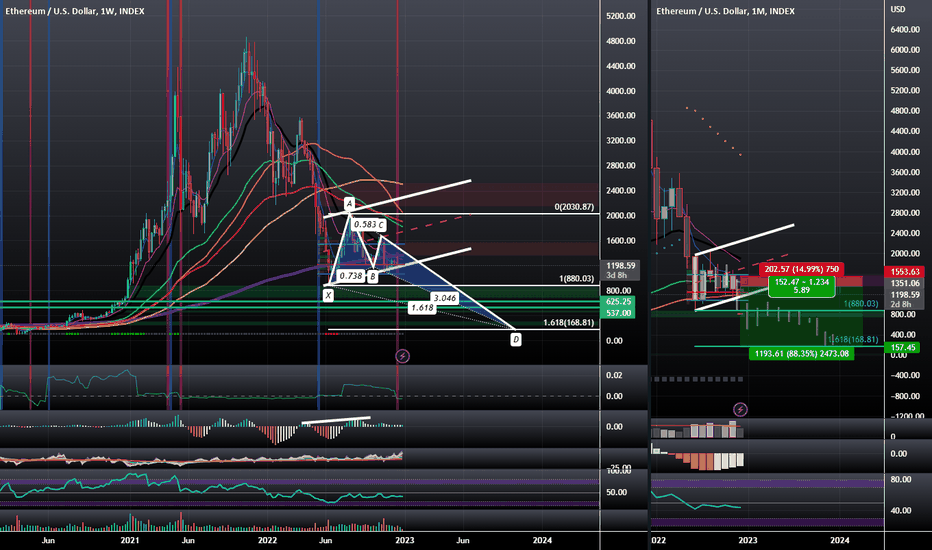This screenshot has width=932, height=550.
Task: Click the 3.046 ratio label
Action: click(445, 298)
